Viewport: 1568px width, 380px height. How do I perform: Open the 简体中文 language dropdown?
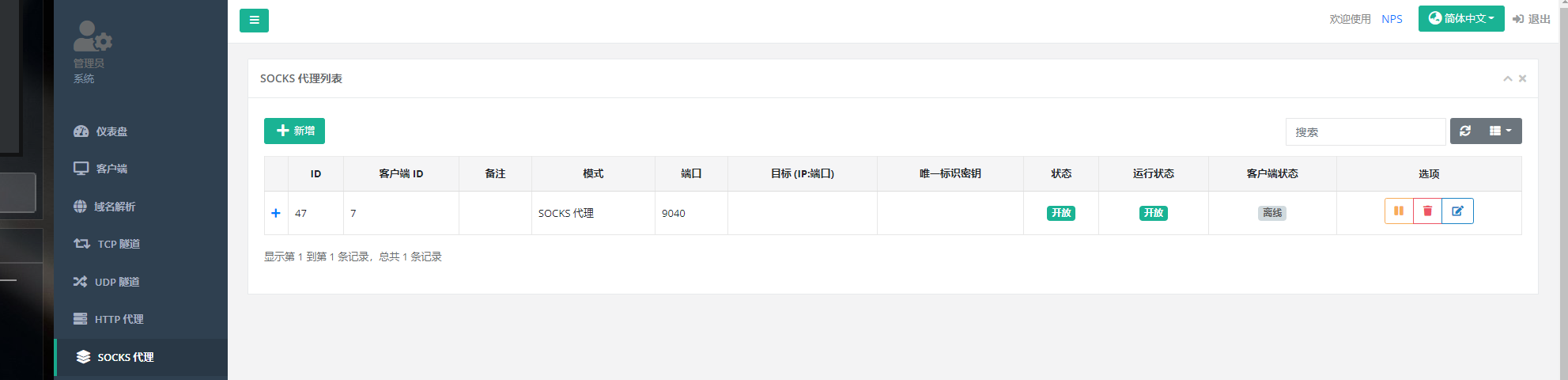[1461, 18]
